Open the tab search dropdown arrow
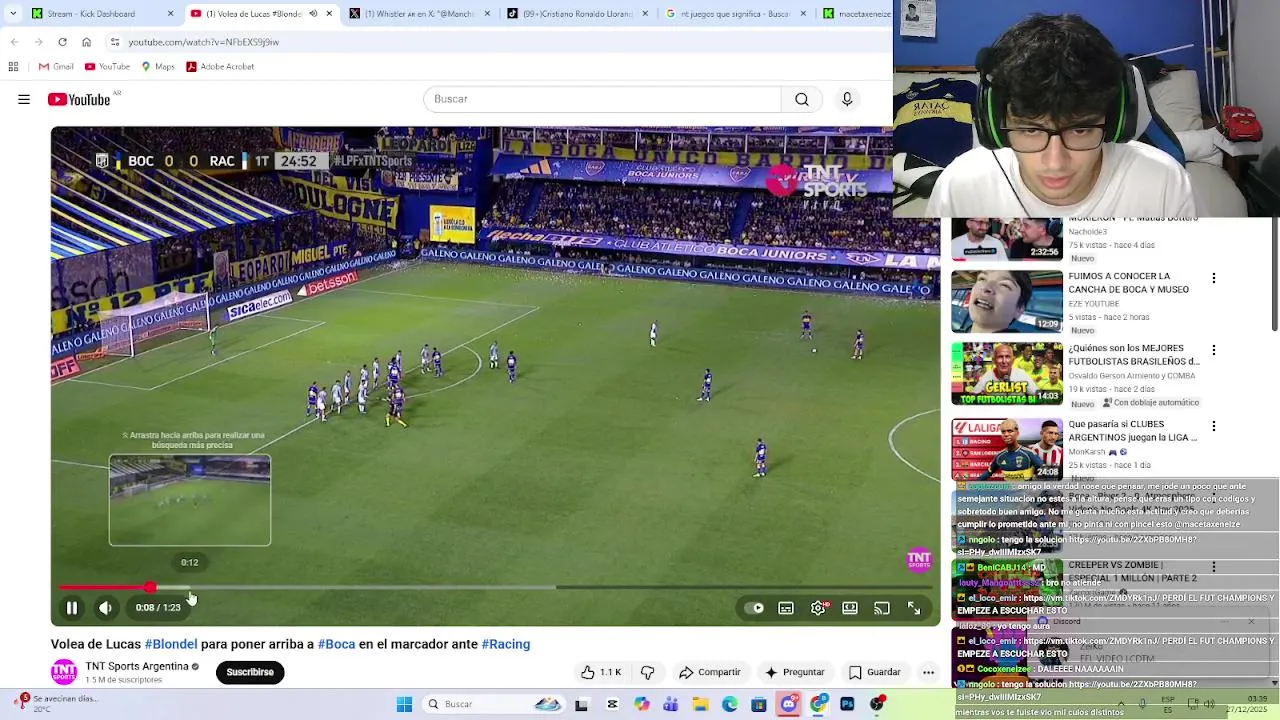This screenshot has width=1280, height=720. point(12,14)
